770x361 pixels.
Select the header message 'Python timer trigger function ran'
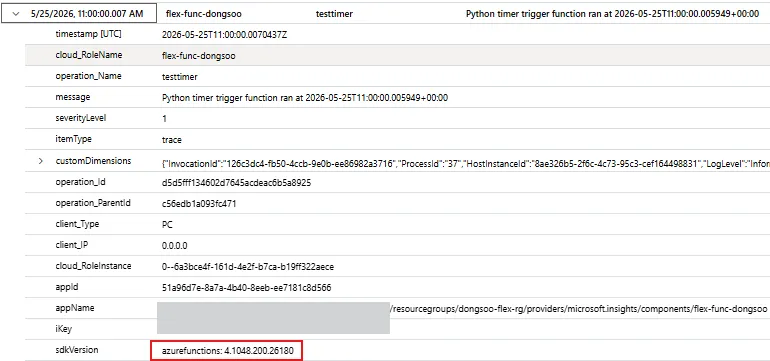tap(612, 14)
